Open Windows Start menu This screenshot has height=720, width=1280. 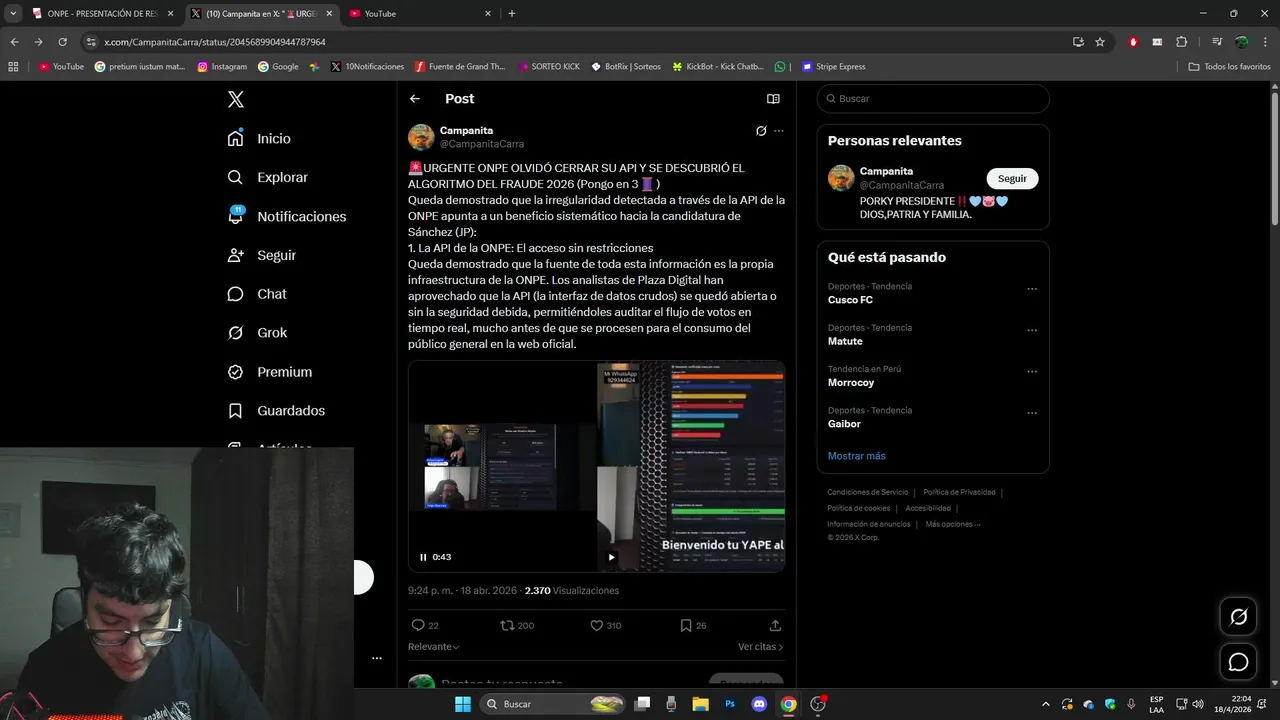pyautogui.click(x=463, y=704)
